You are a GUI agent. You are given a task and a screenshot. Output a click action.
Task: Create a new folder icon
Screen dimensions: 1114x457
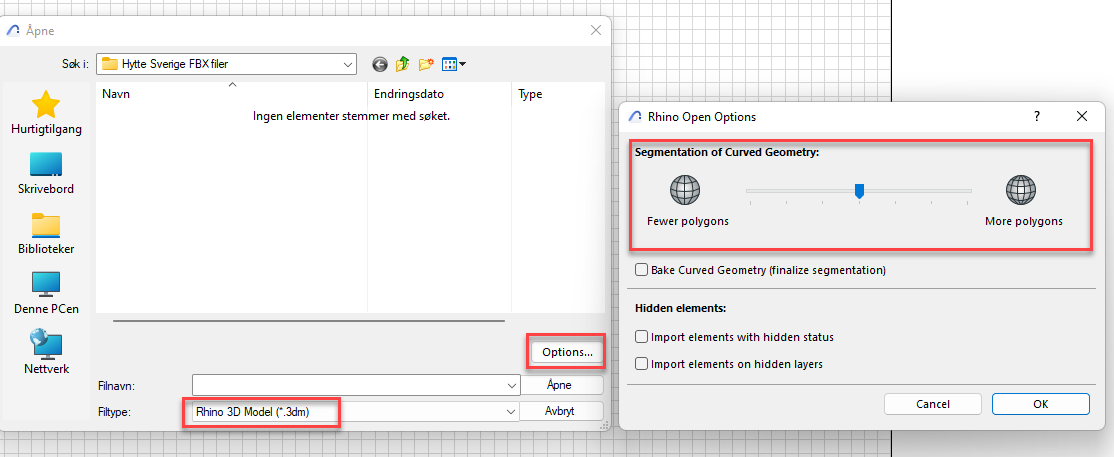(427, 64)
